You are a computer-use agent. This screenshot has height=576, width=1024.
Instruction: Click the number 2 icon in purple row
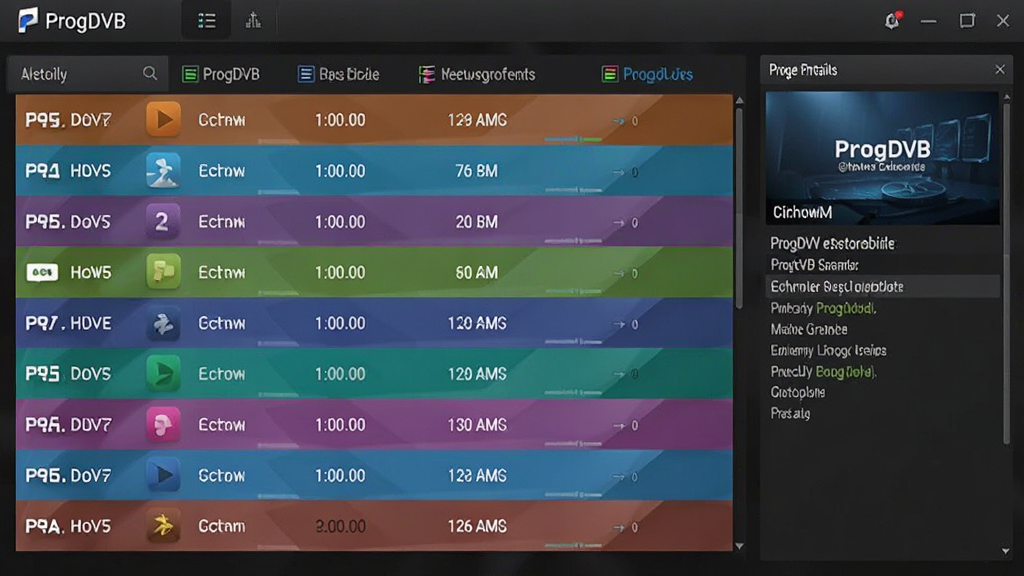coord(163,221)
